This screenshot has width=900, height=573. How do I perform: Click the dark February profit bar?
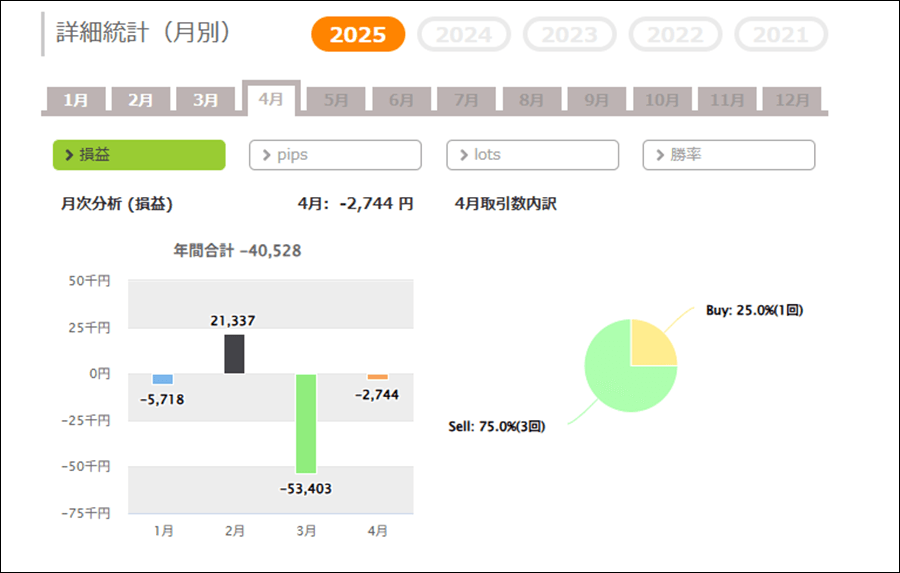[x=234, y=354]
